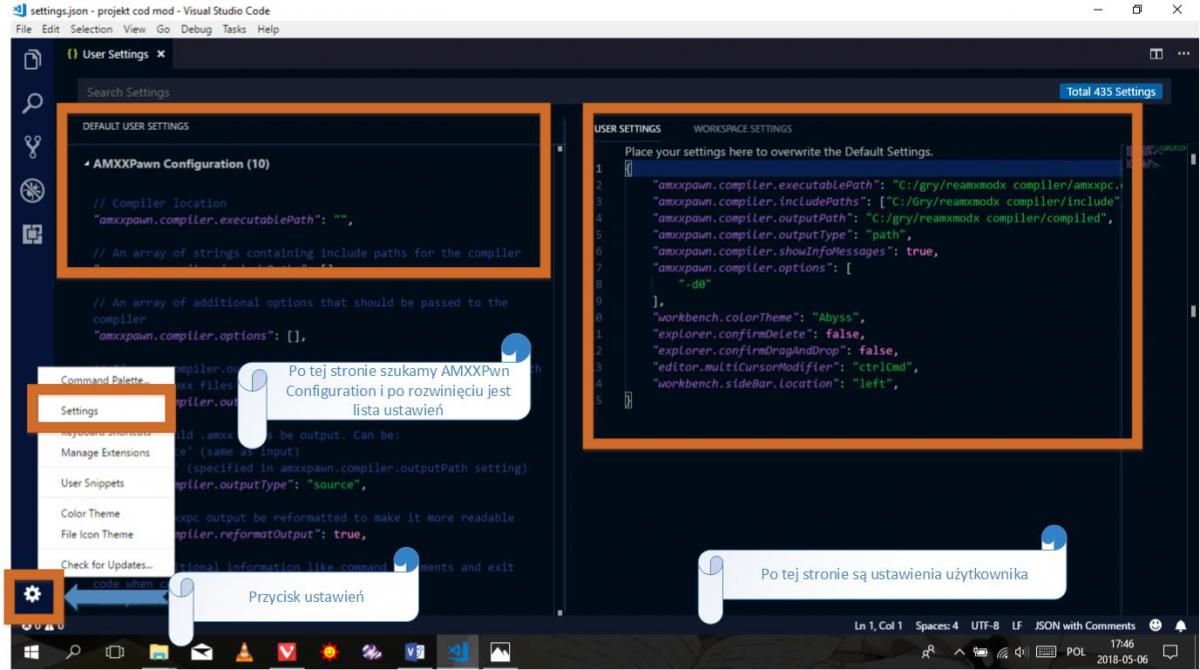Click UTF-8 encoding in status bar

coord(984,626)
